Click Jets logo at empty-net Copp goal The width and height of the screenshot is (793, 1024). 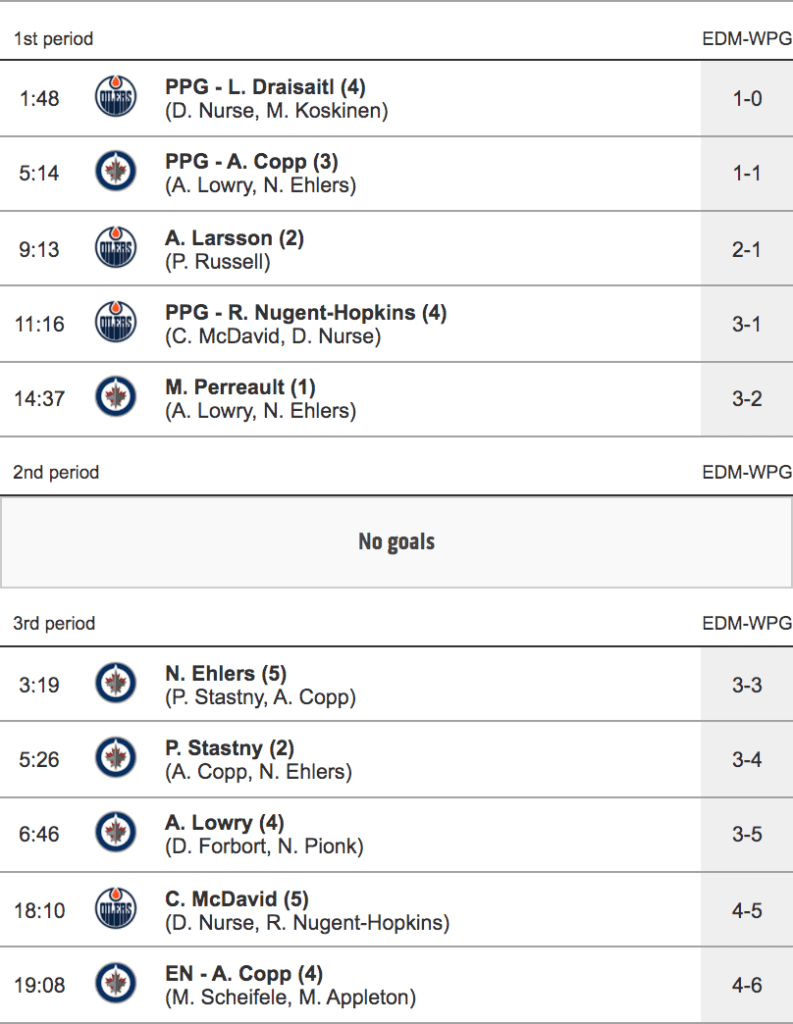tap(115, 984)
